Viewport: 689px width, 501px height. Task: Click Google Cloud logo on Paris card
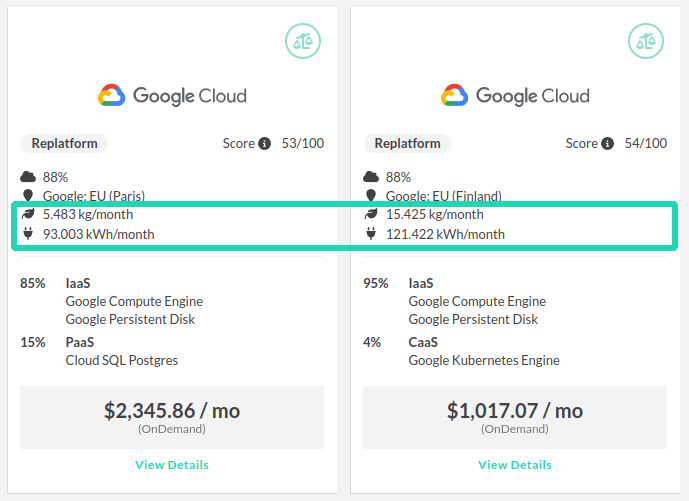click(172, 95)
